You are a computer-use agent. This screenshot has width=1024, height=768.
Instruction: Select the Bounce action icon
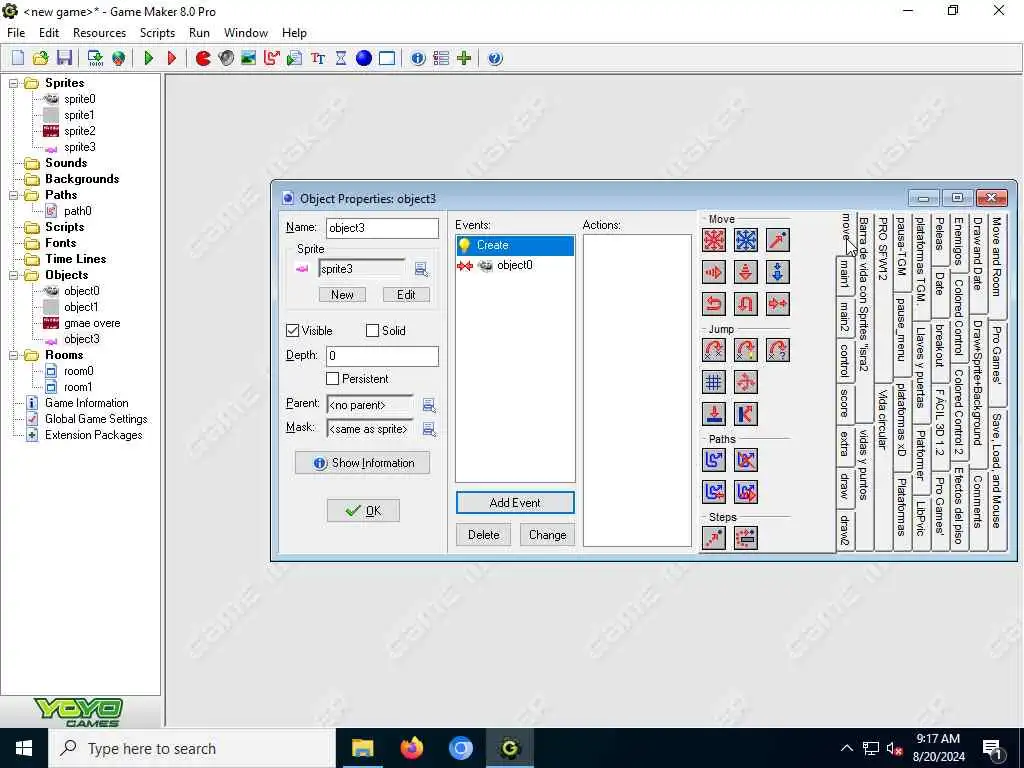pyautogui.click(x=746, y=413)
